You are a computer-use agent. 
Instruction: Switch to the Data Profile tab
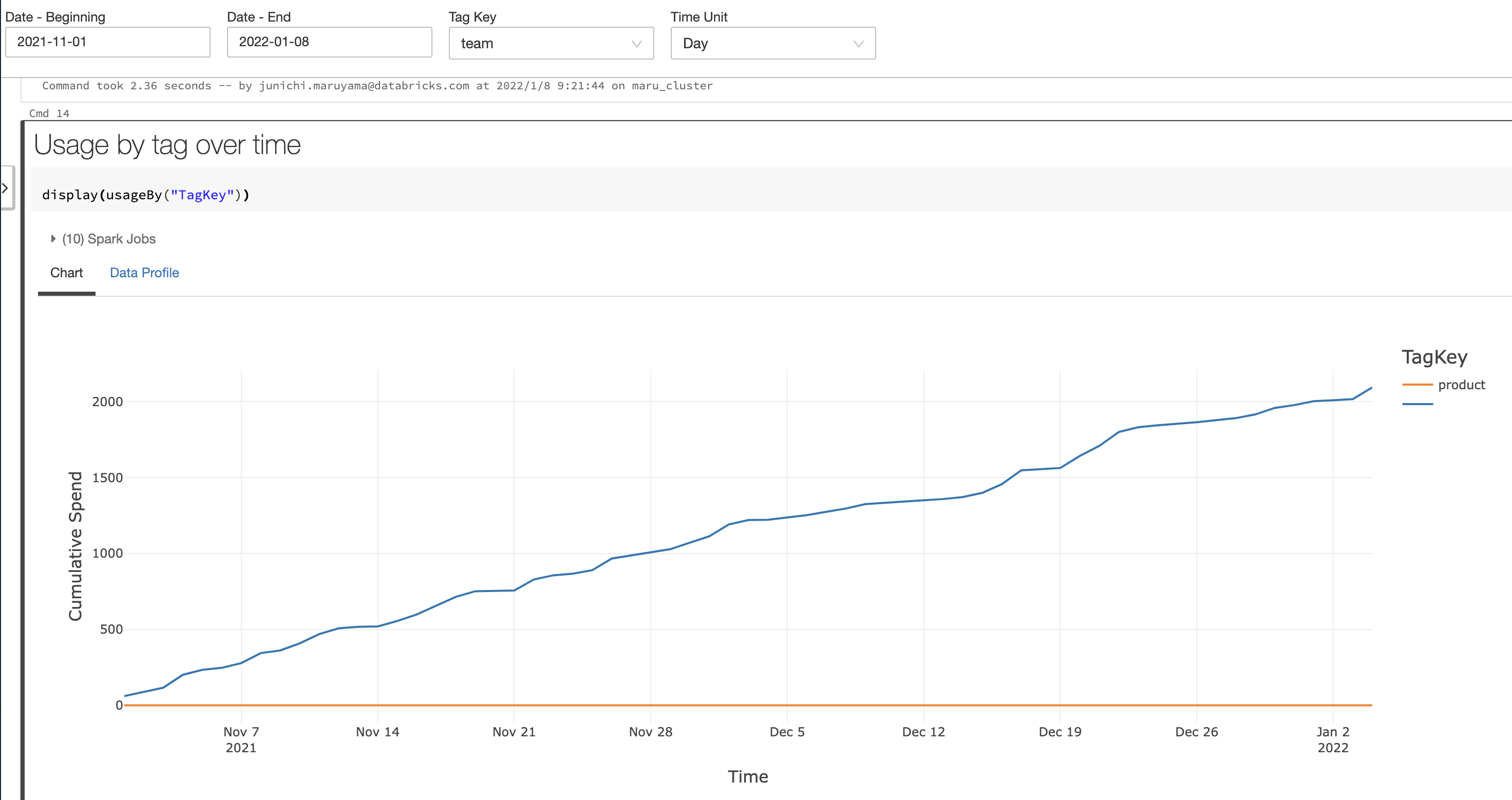[144, 273]
